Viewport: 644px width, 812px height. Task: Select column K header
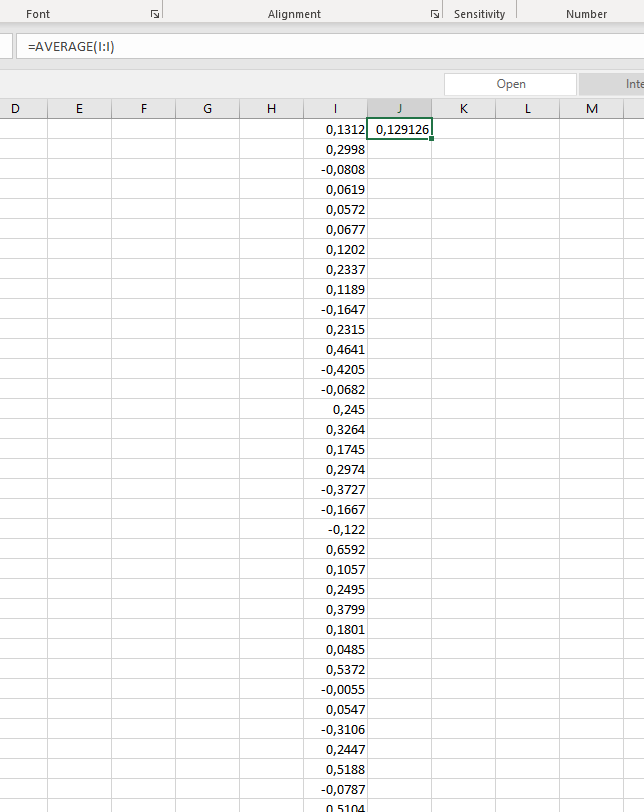point(463,109)
